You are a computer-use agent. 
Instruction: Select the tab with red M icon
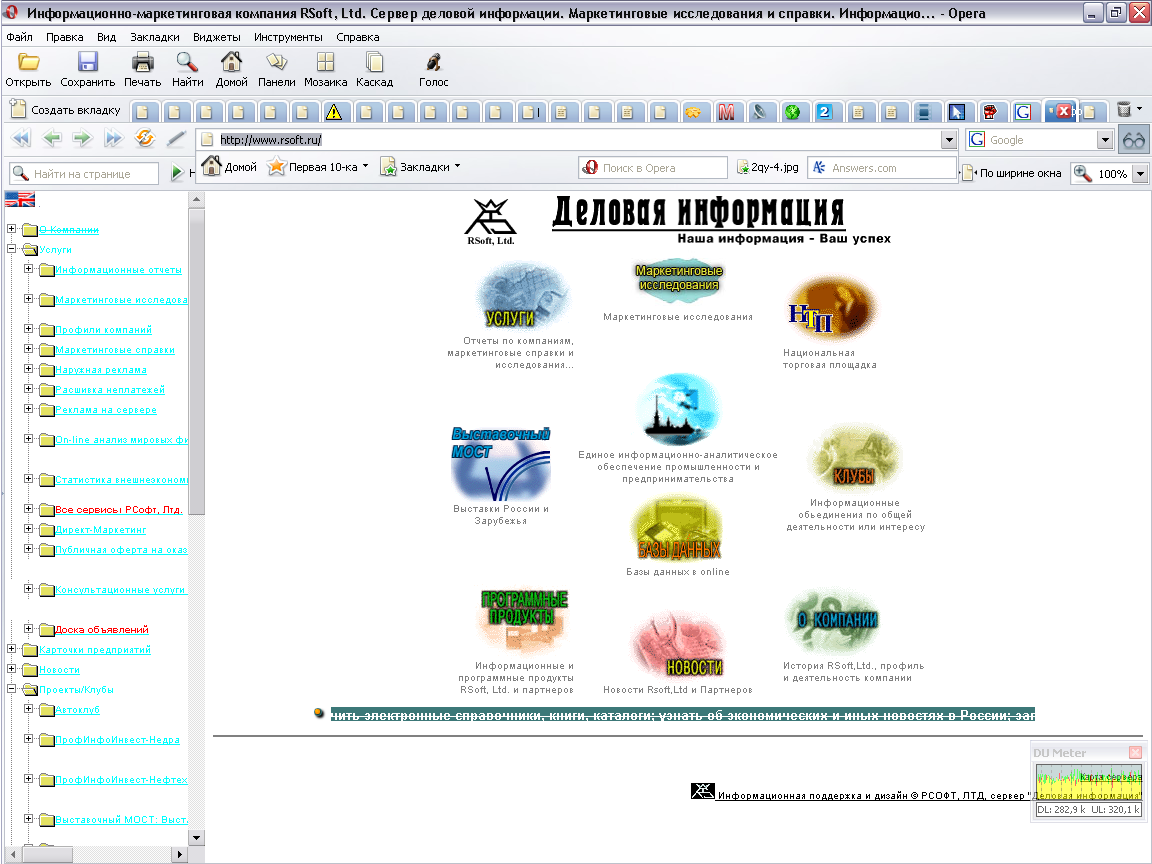pos(726,112)
